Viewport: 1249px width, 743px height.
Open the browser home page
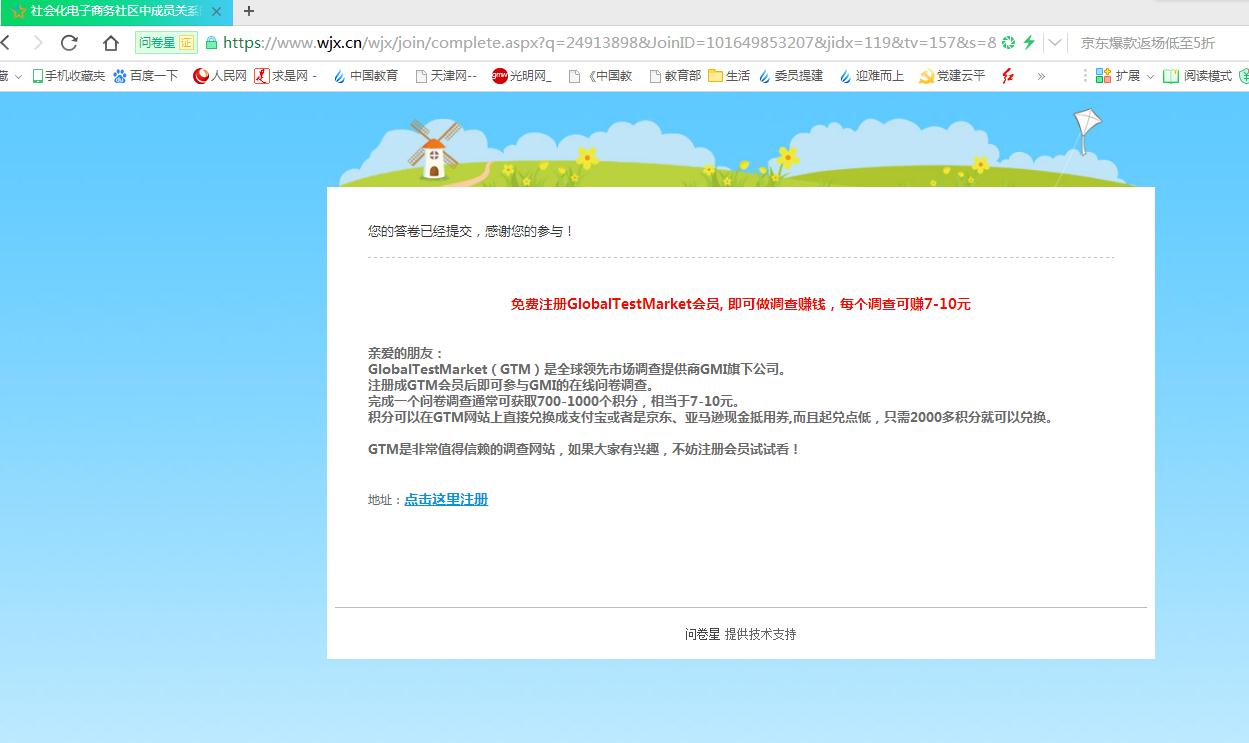tap(111, 42)
